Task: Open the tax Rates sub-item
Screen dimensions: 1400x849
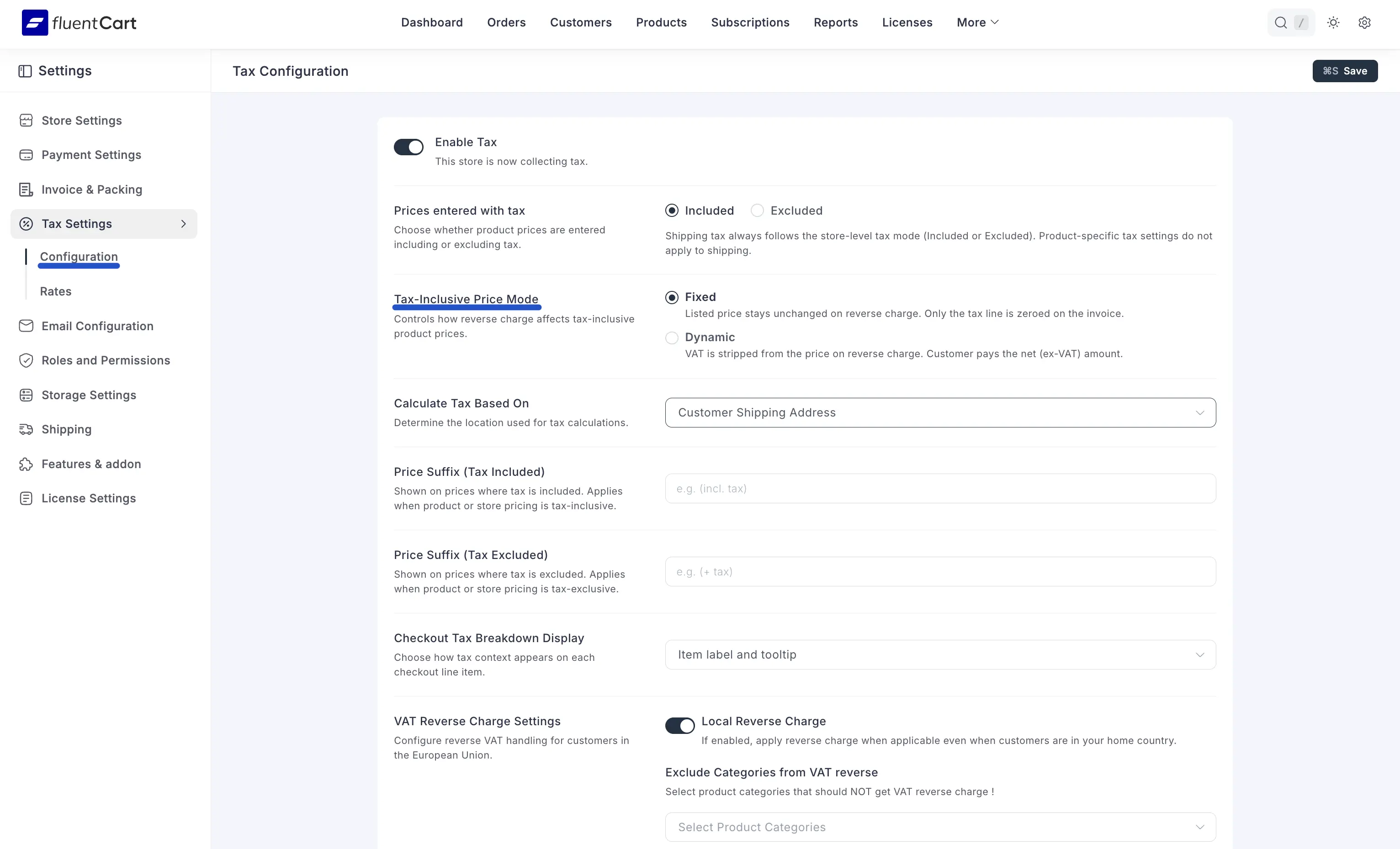Action: coord(56,291)
